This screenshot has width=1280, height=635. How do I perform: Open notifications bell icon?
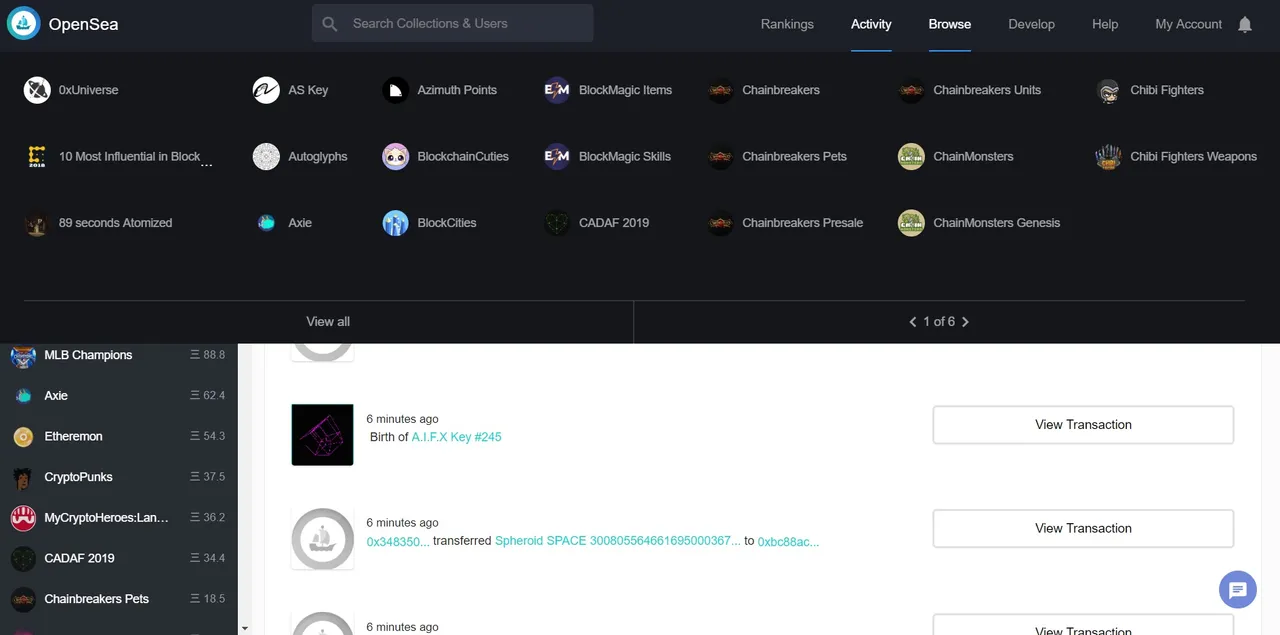pos(1245,24)
